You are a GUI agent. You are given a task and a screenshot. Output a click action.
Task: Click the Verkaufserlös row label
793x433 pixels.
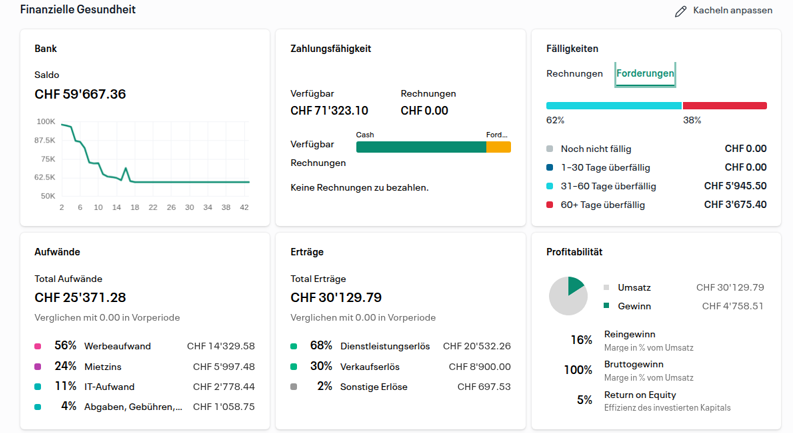tap(370, 367)
